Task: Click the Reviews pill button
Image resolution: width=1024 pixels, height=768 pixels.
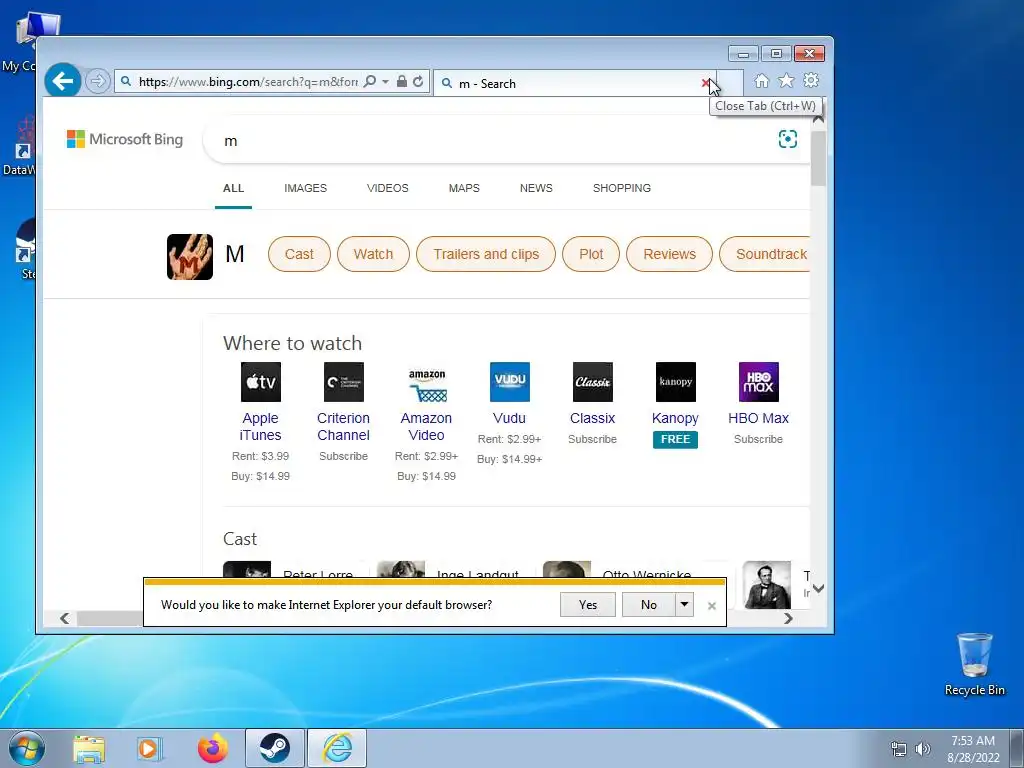Action: click(x=669, y=254)
